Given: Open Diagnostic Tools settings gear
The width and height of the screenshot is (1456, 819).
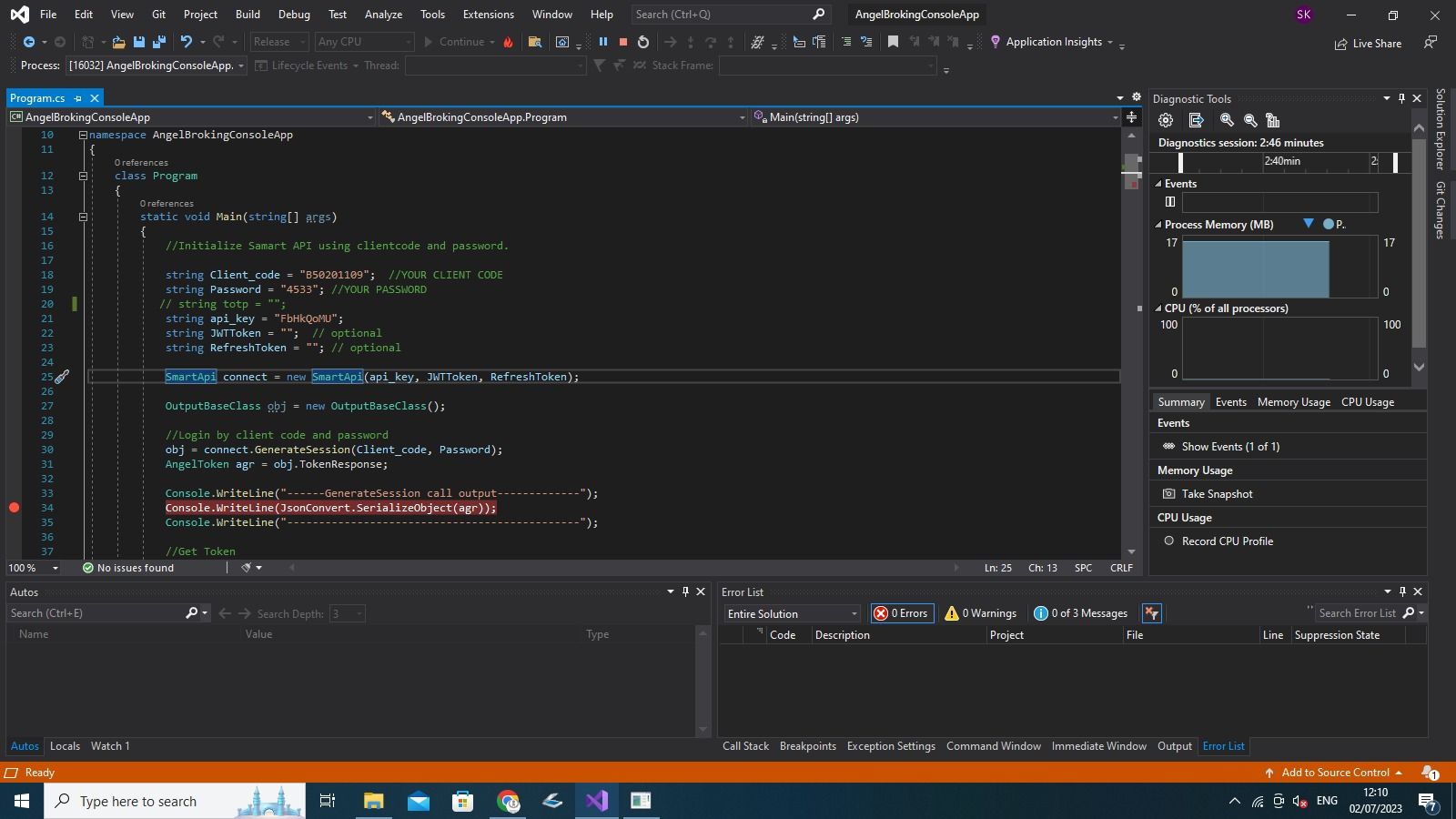Looking at the screenshot, I should (1166, 120).
